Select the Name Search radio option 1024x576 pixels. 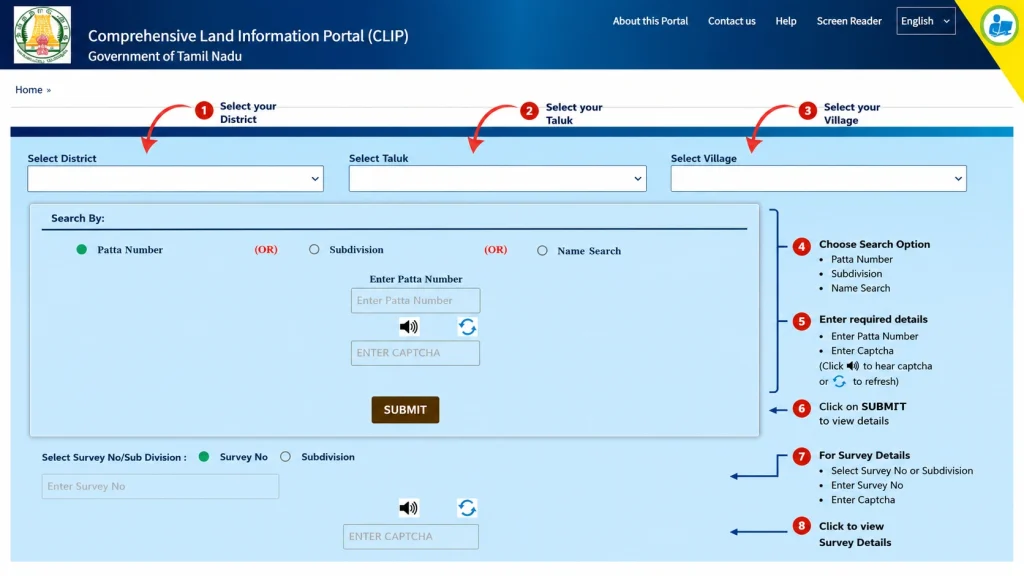point(542,250)
